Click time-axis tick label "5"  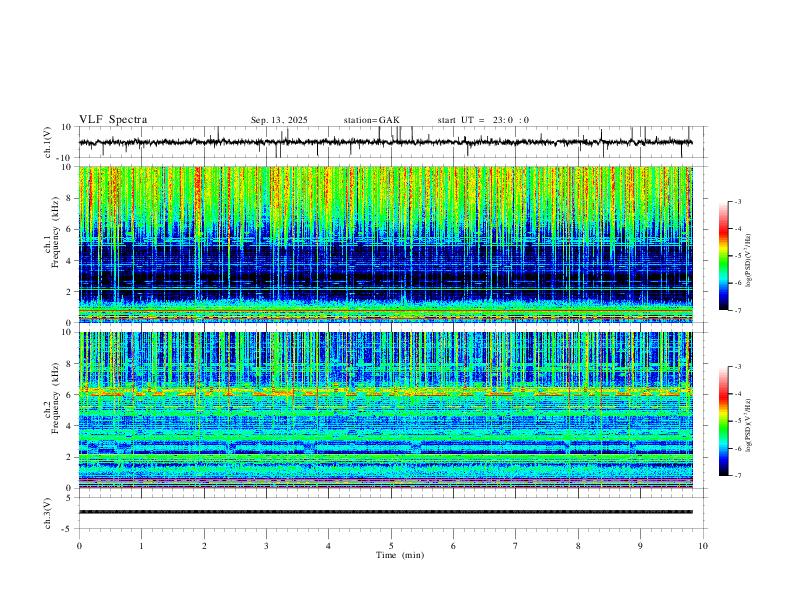[x=391, y=546]
